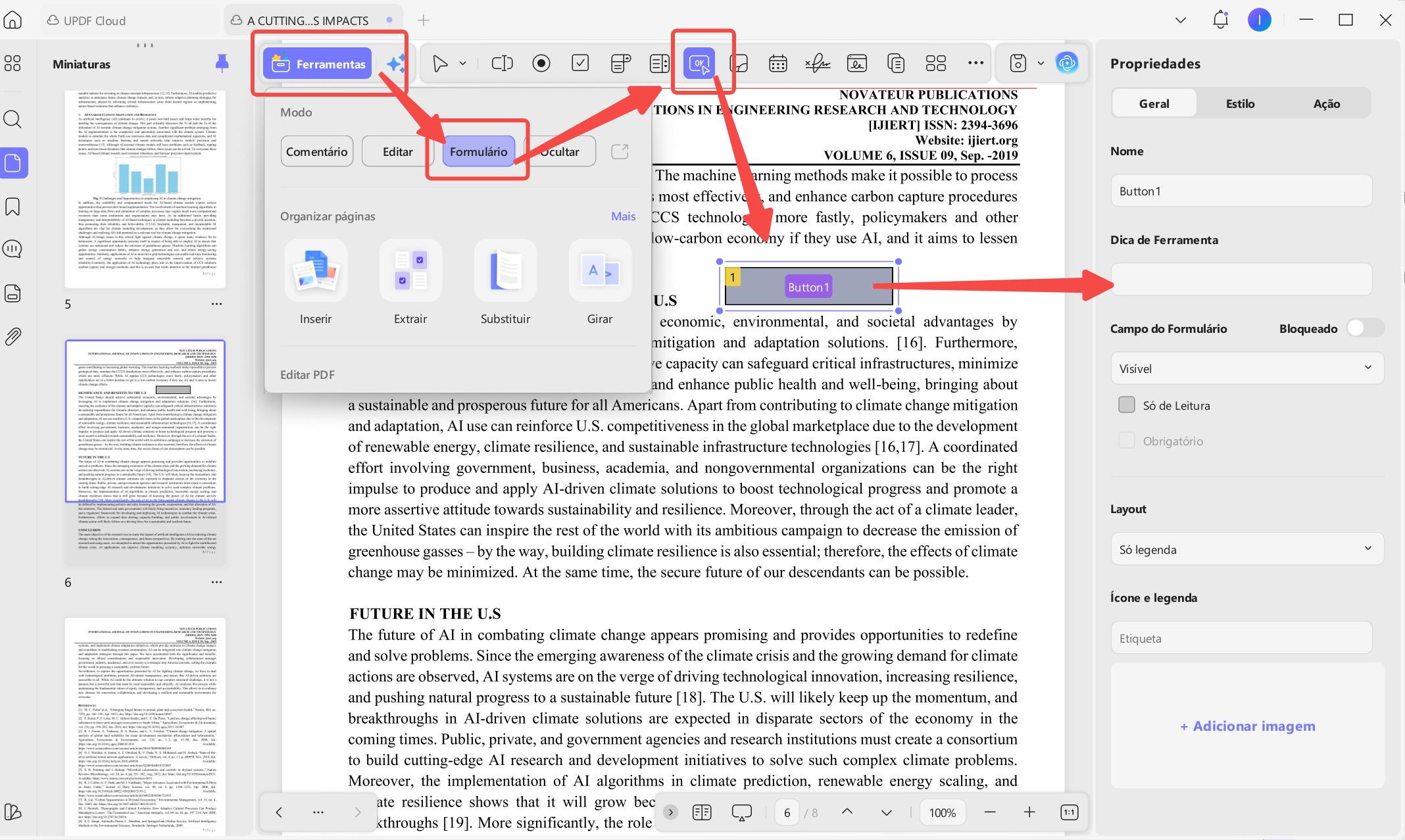Click the Substituir pages option
The height and width of the screenshot is (840, 1405).
(505, 283)
